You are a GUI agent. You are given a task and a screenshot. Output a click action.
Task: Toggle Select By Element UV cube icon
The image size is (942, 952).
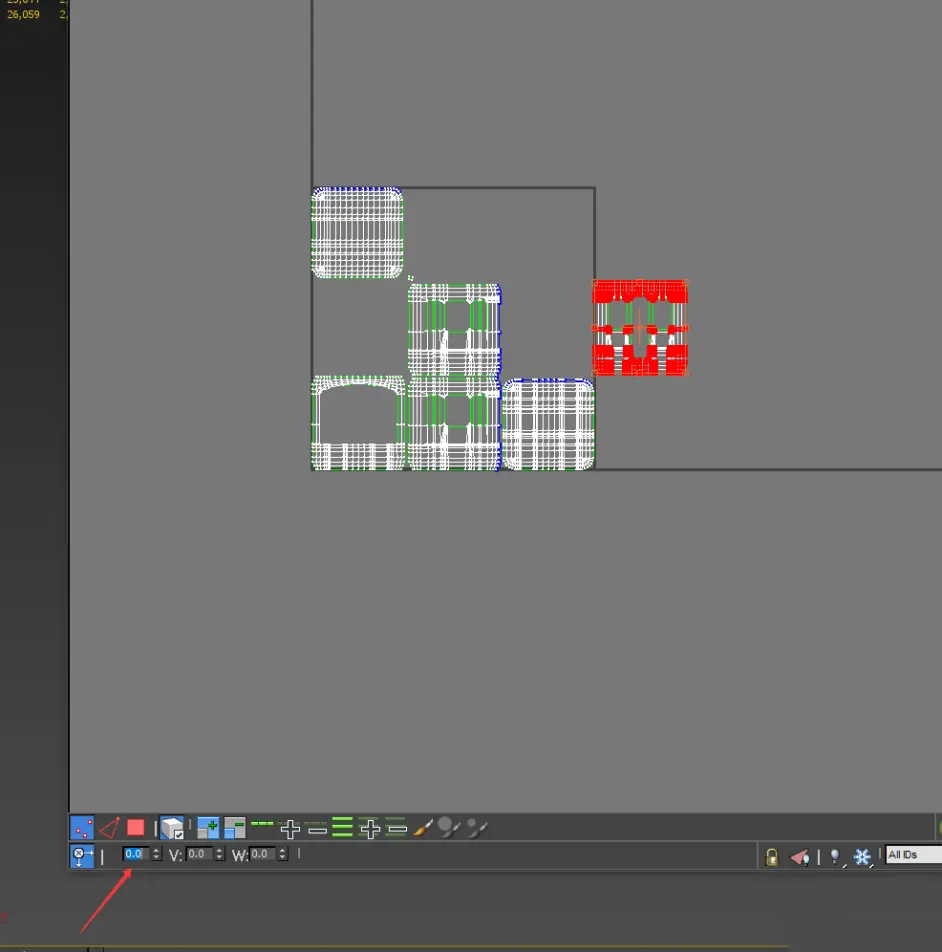[x=172, y=828]
